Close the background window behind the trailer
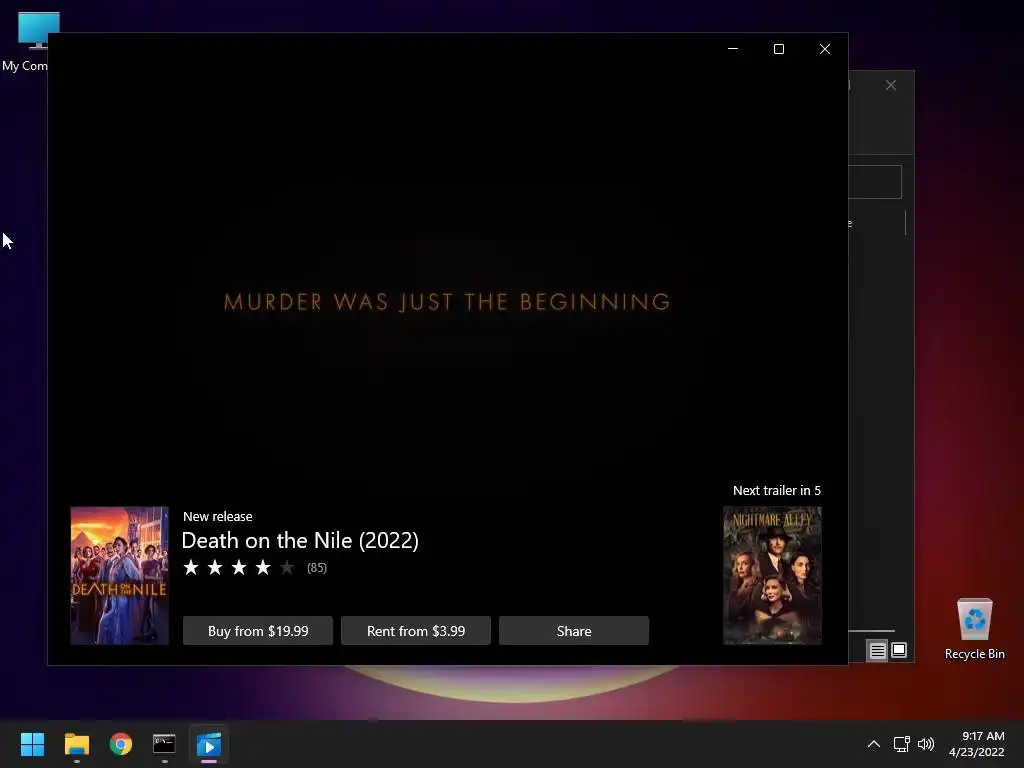 (x=891, y=86)
